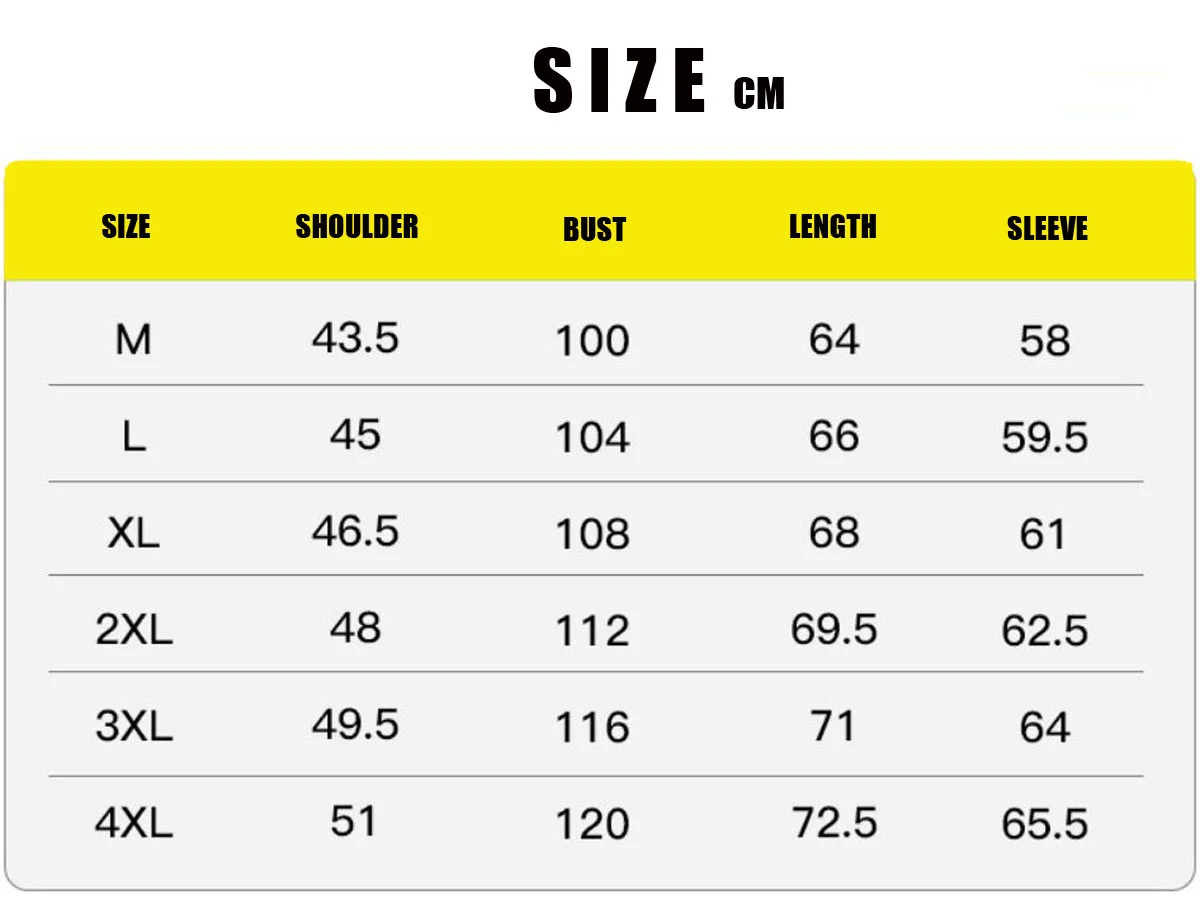Click length value 72.5 for 4XL

[834, 822]
